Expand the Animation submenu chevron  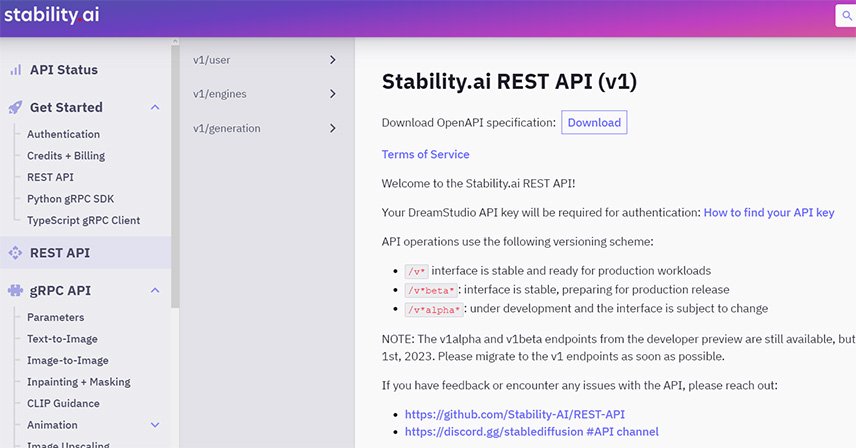coord(155,425)
